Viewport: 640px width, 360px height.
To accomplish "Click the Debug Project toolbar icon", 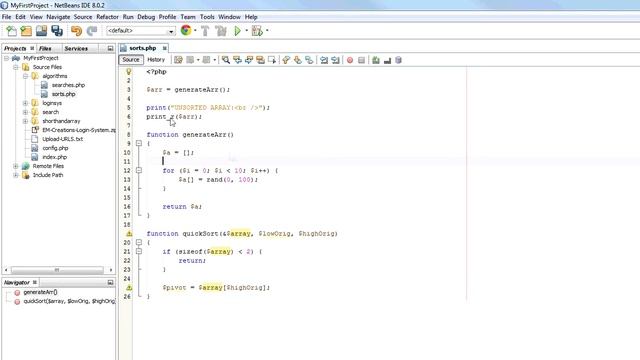I will click(257, 31).
